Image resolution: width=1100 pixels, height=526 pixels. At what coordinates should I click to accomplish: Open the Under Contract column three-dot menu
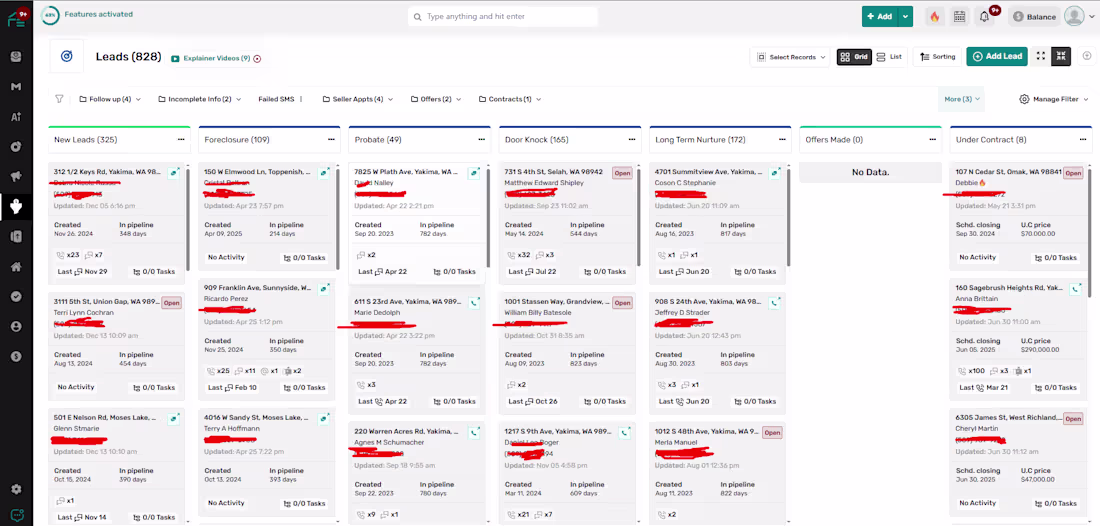pyautogui.click(x=1082, y=140)
